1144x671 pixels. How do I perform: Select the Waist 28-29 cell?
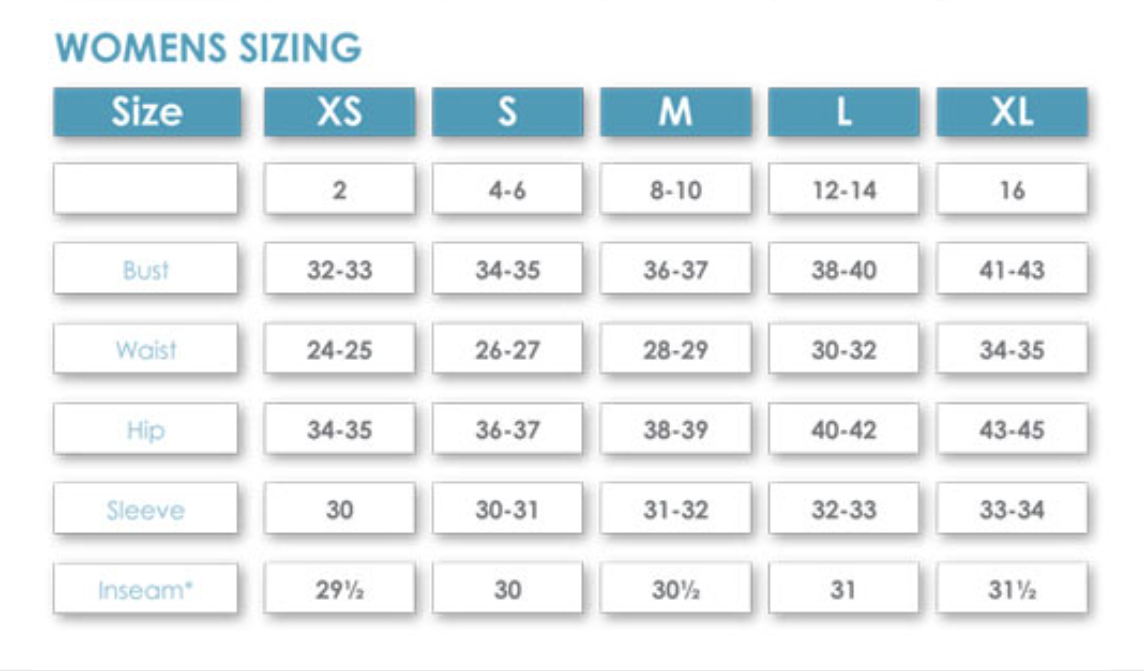pyautogui.click(x=675, y=350)
